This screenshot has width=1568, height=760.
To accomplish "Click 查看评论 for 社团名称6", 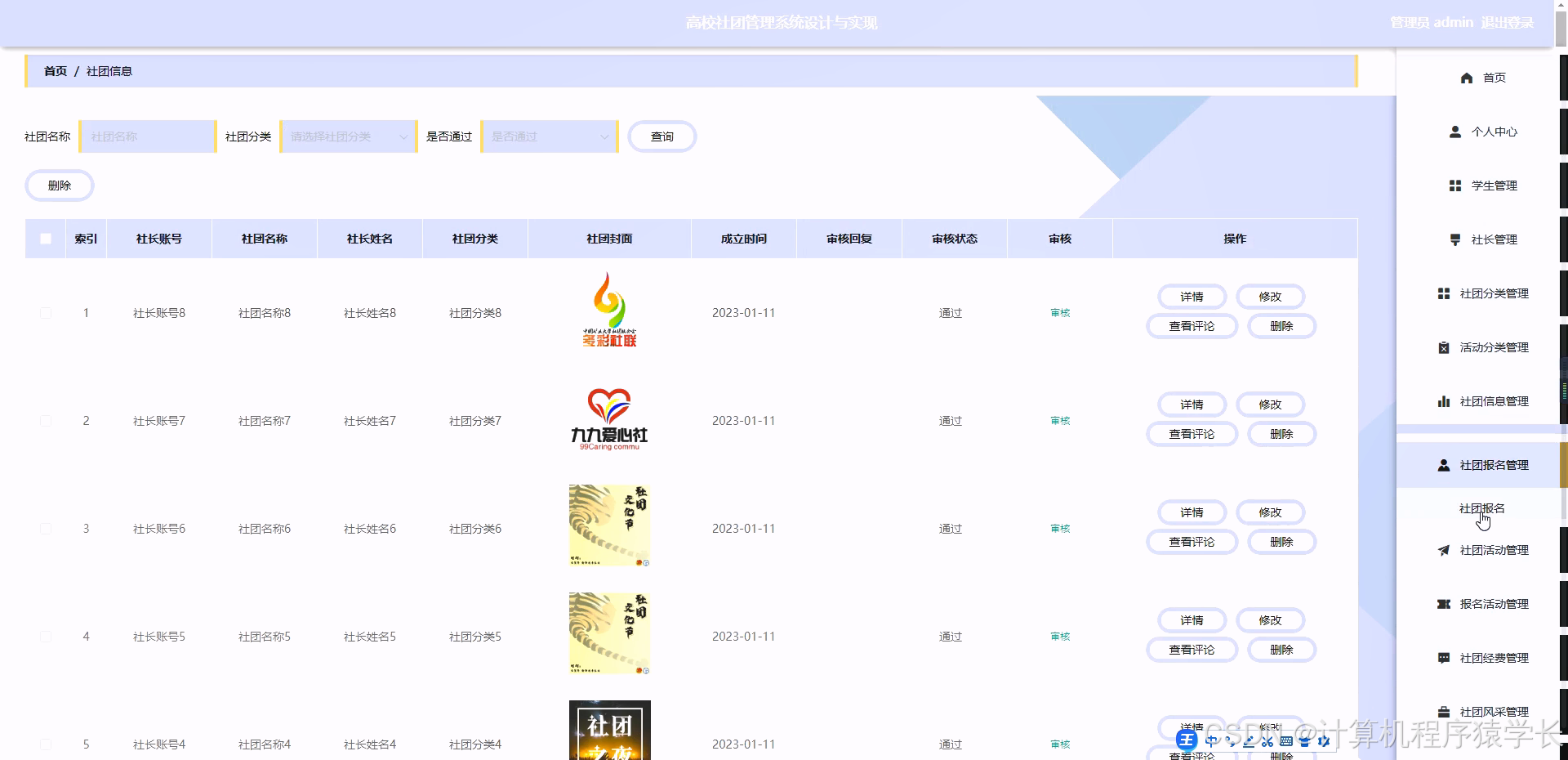I will pyautogui.click(x=1192, y=542).
